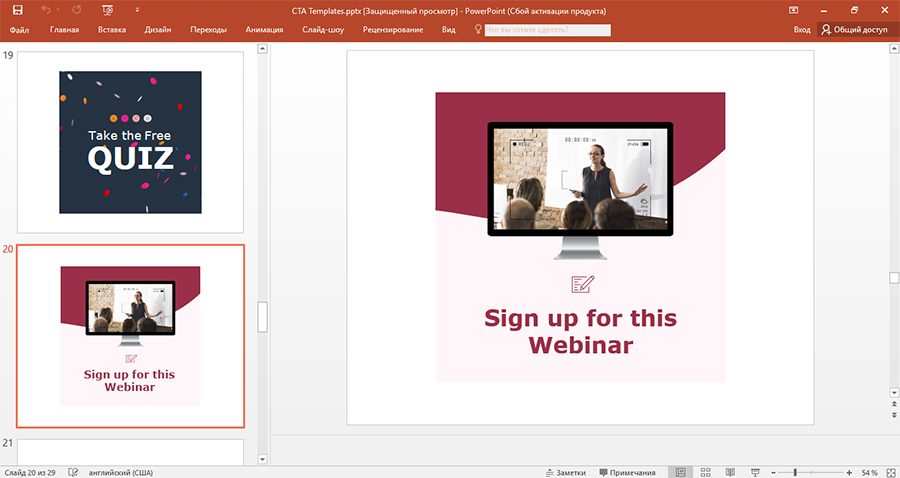Click the Вход sign-in link
This screenshot has height=478, width=900.
[x=802, y=30]
